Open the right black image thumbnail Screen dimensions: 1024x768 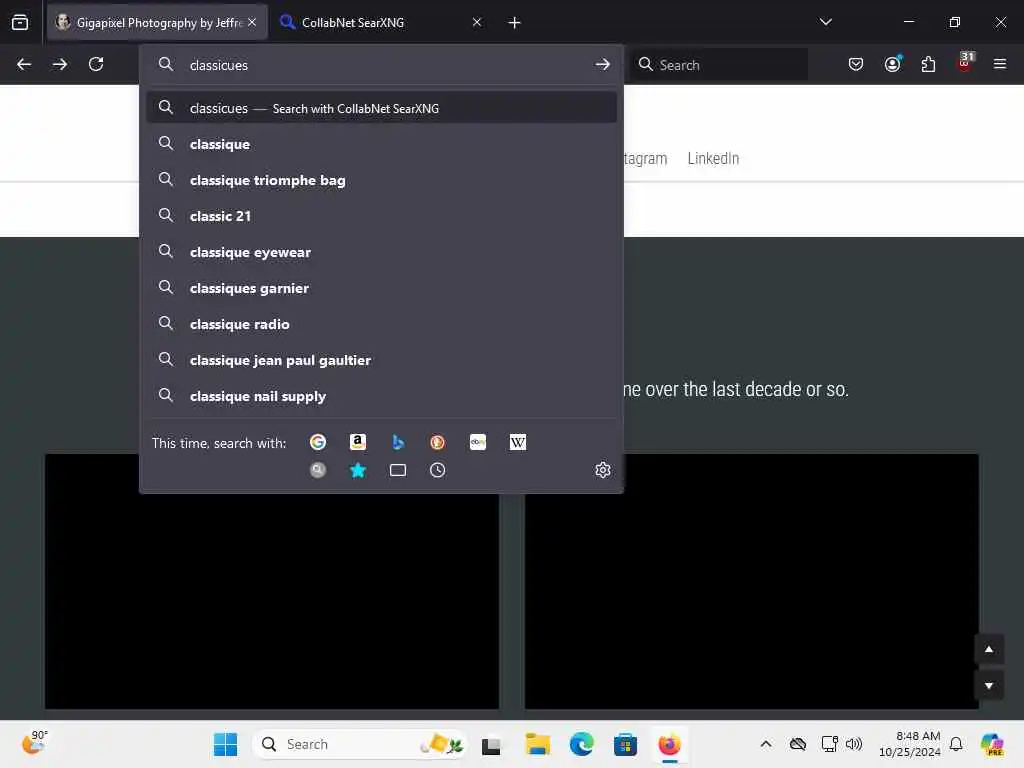[x=752, y=581]
